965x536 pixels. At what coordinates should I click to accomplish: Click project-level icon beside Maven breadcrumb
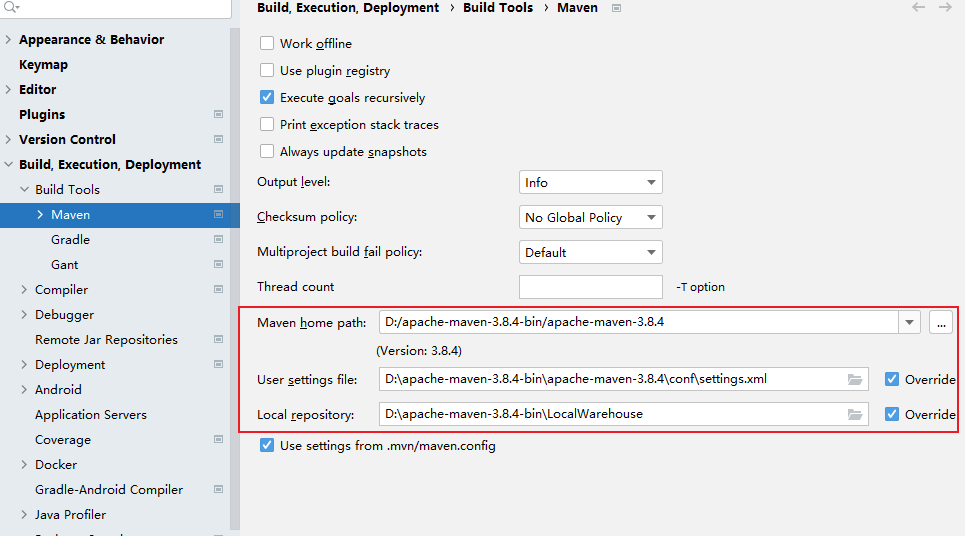616,8
